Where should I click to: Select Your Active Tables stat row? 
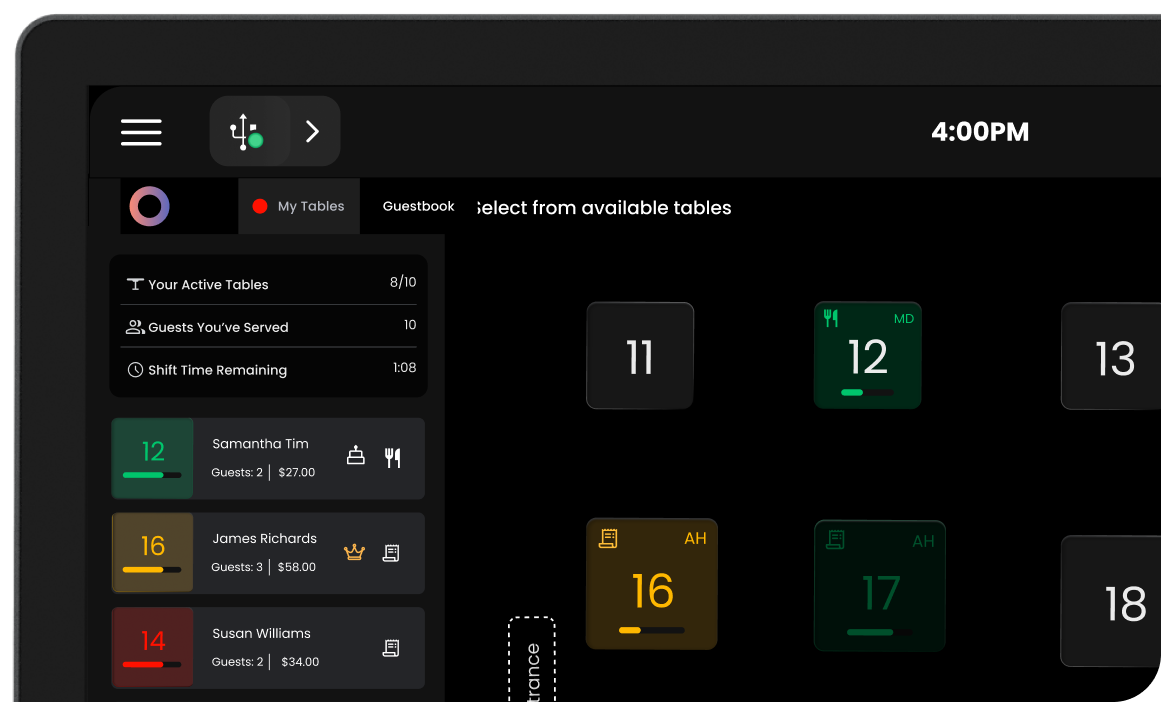tap(270, 284)
